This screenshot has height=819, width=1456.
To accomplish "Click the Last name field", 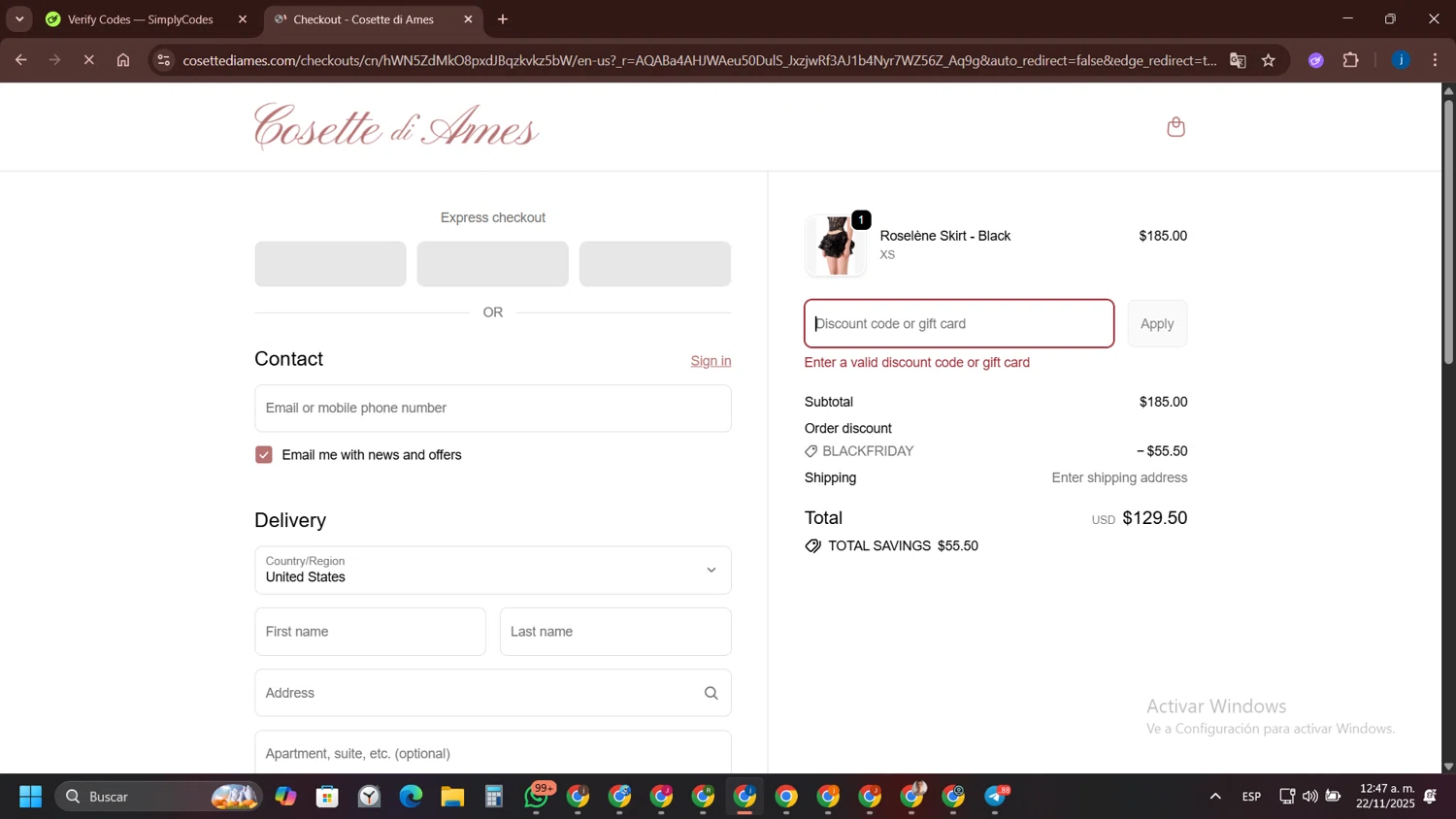I will pyautogui.click(x=615, y=632).
